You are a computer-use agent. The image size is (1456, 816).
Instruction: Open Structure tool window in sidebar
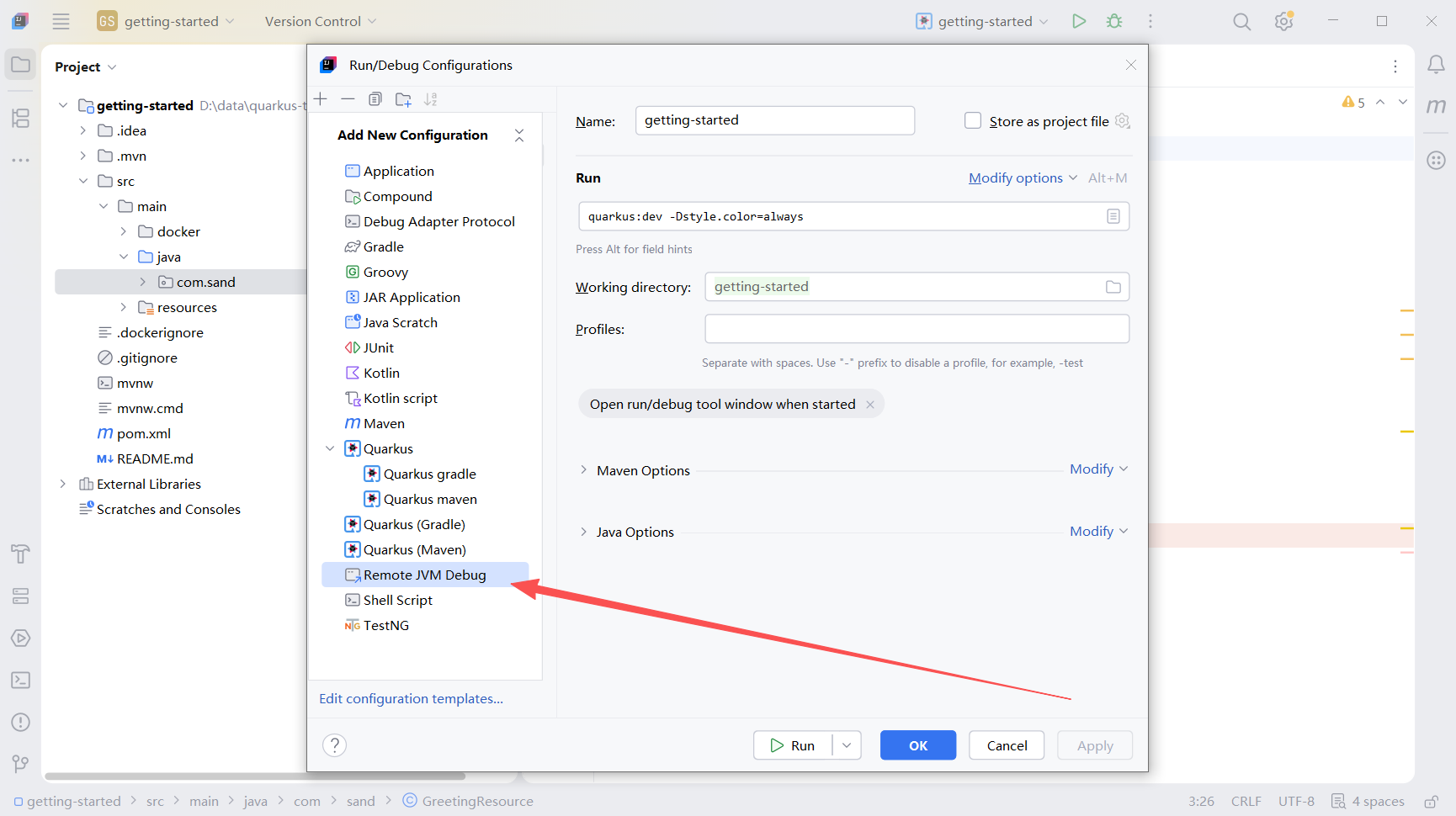coord(21,119)
